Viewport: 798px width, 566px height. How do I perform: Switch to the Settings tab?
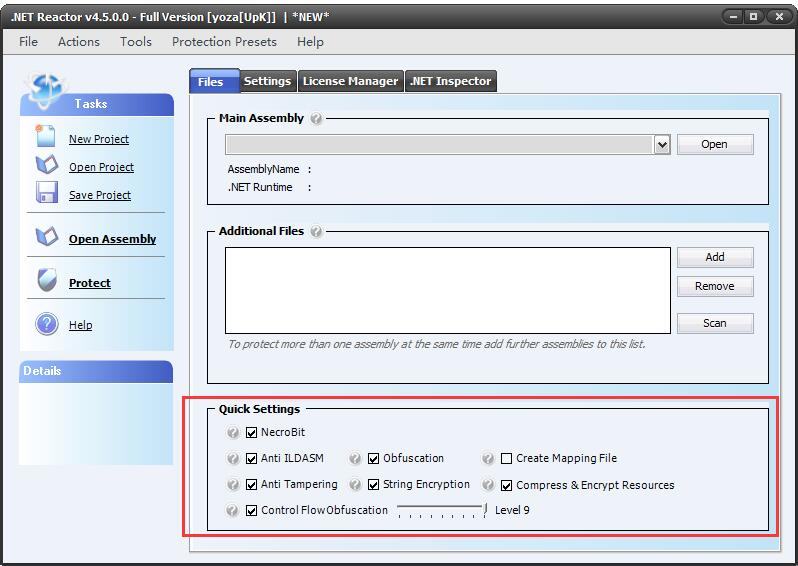(x=267, y=81)
